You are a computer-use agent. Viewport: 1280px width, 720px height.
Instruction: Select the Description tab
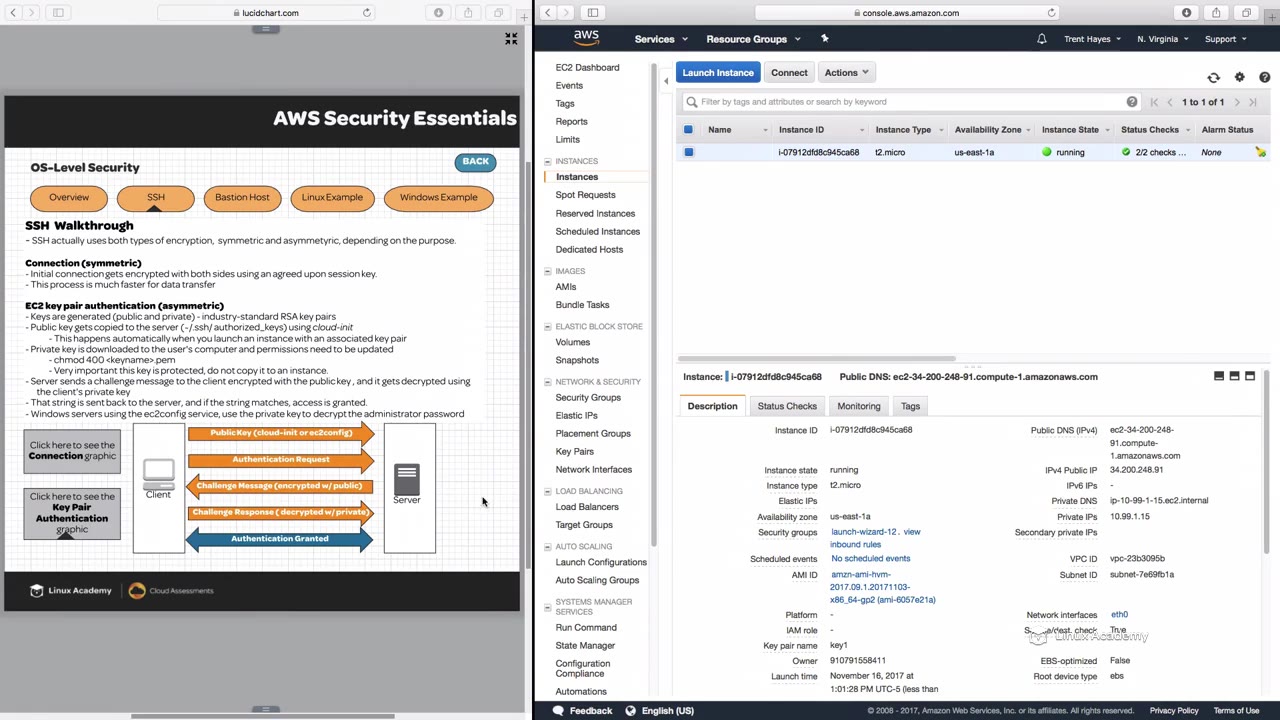712,406
